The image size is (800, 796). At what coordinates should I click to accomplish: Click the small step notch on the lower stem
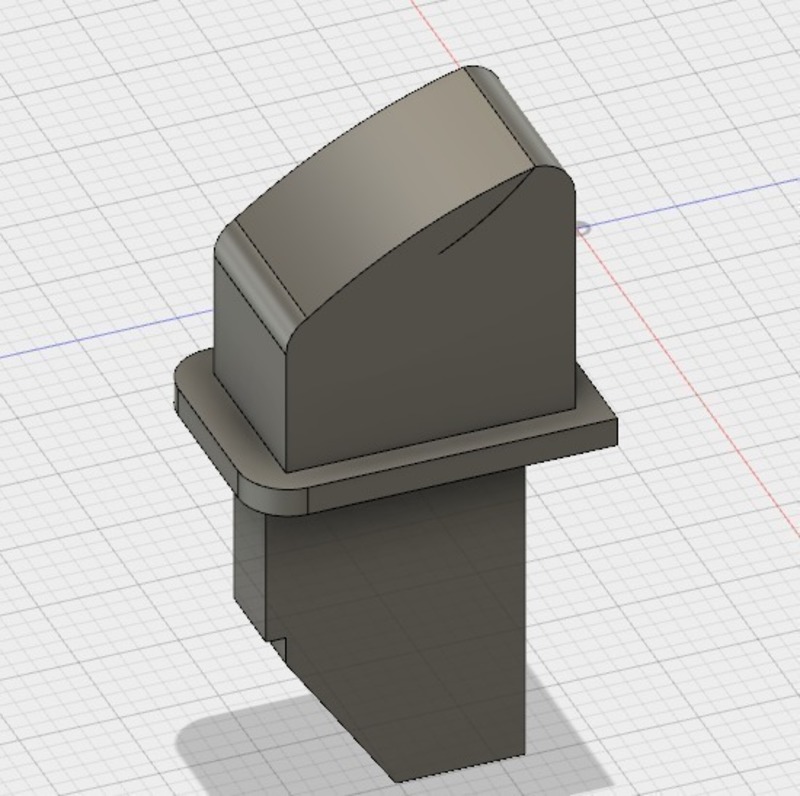click(279, 643)
